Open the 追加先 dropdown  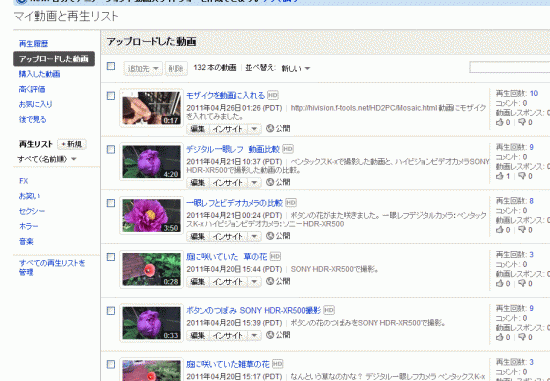143,68
